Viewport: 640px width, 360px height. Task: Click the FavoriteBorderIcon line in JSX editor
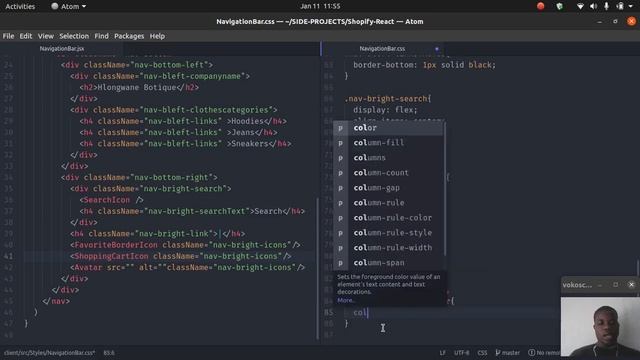pyautogui.click(x=185, y=245)
